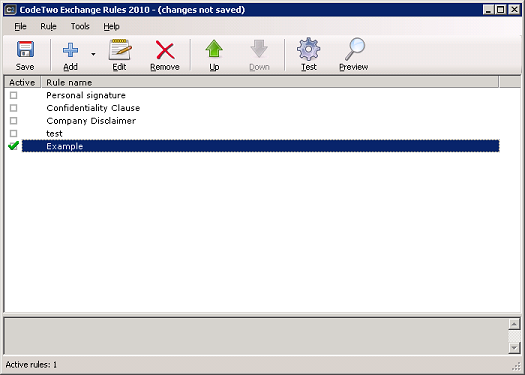Screen dimensions: 525x375
Task: Maximize the CodeTwo Exchange Rules window
Action: coord(501,10)
